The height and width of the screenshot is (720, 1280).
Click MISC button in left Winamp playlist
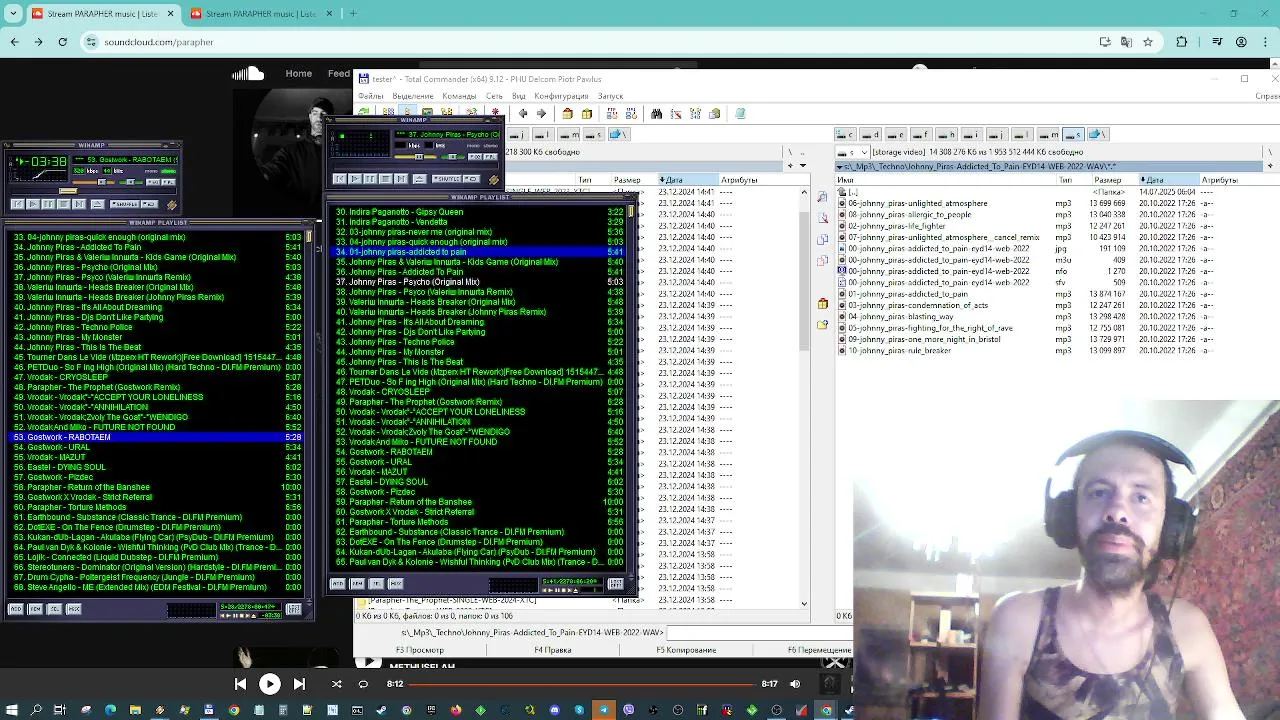pos(73,608)
